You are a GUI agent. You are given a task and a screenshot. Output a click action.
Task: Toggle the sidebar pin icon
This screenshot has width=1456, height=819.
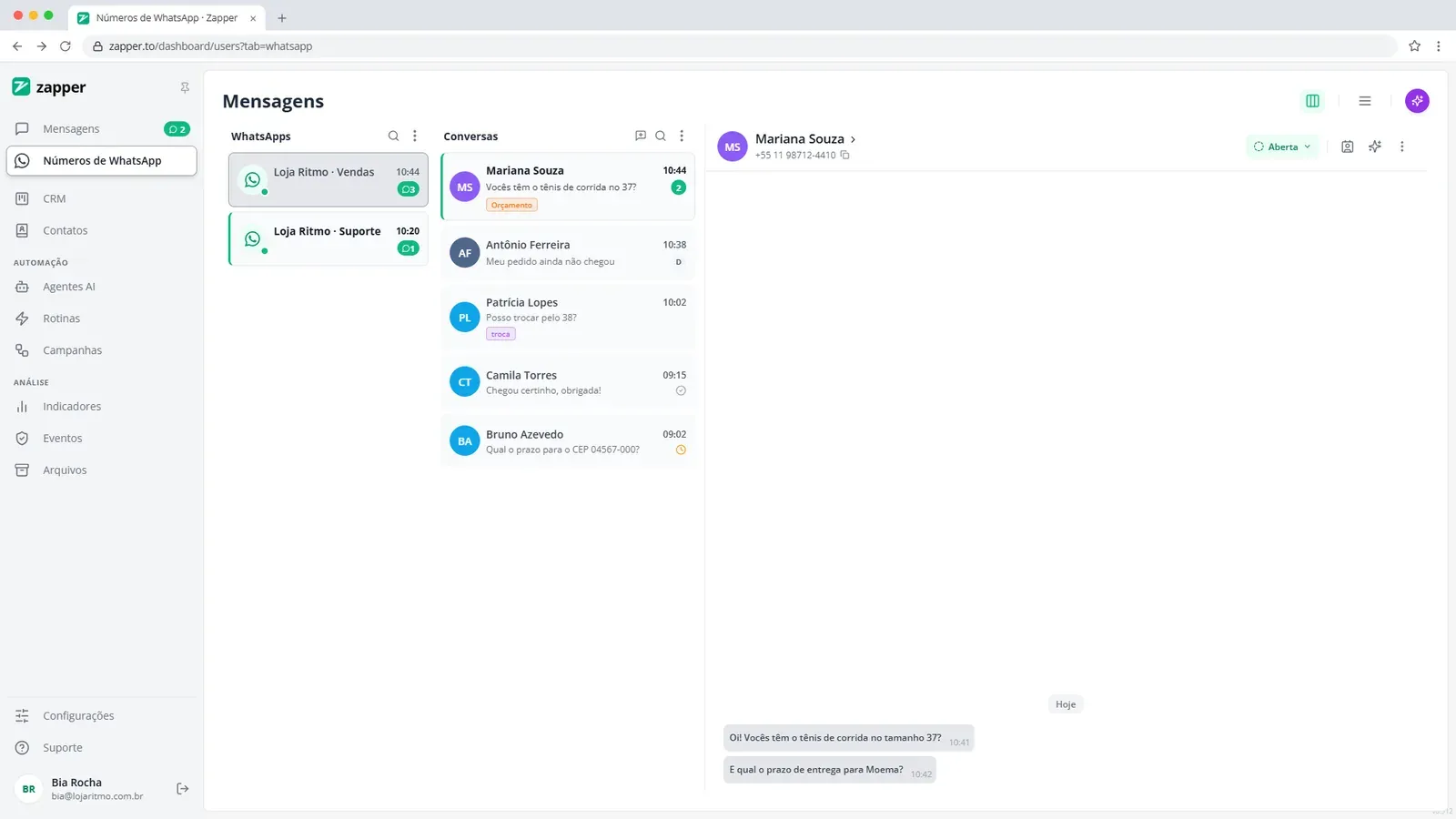click(185, 88)
